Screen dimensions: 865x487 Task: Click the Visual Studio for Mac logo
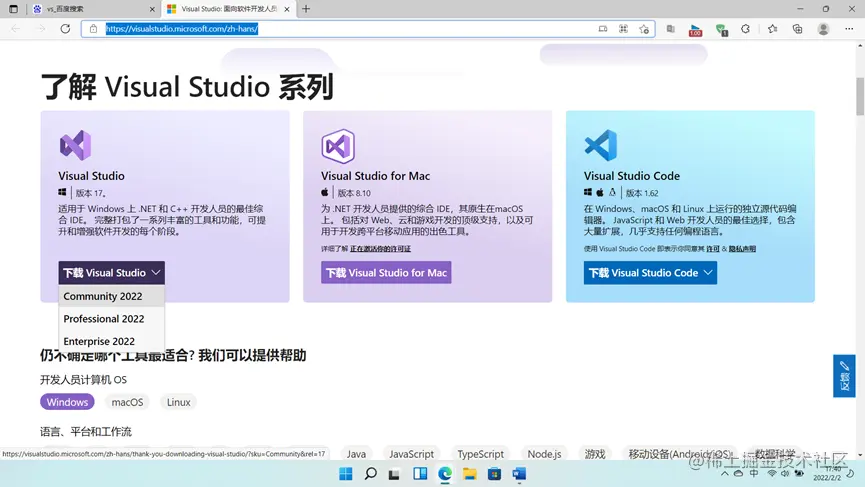click(338, 146)
